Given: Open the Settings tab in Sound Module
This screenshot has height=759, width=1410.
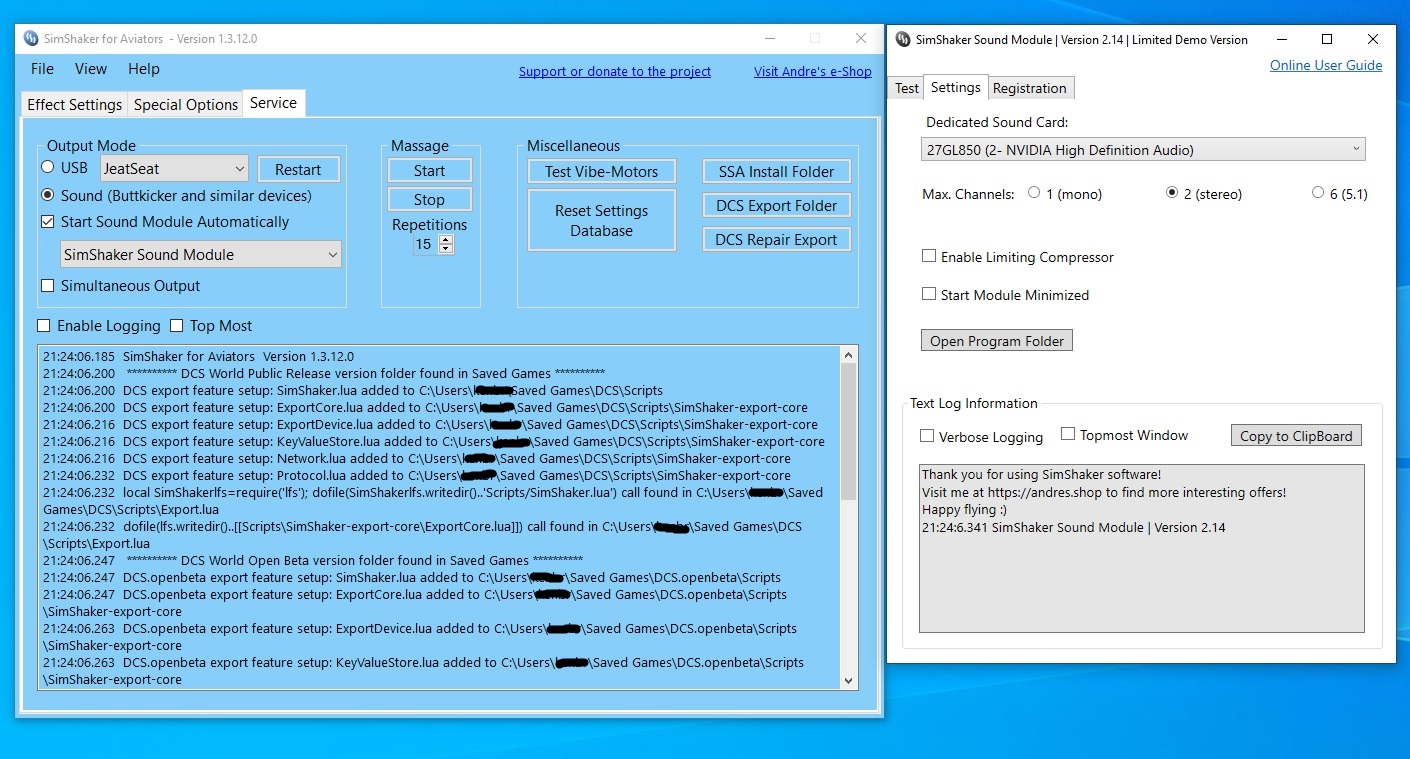Looking at the screenshot, I should (x=956, y=87).
